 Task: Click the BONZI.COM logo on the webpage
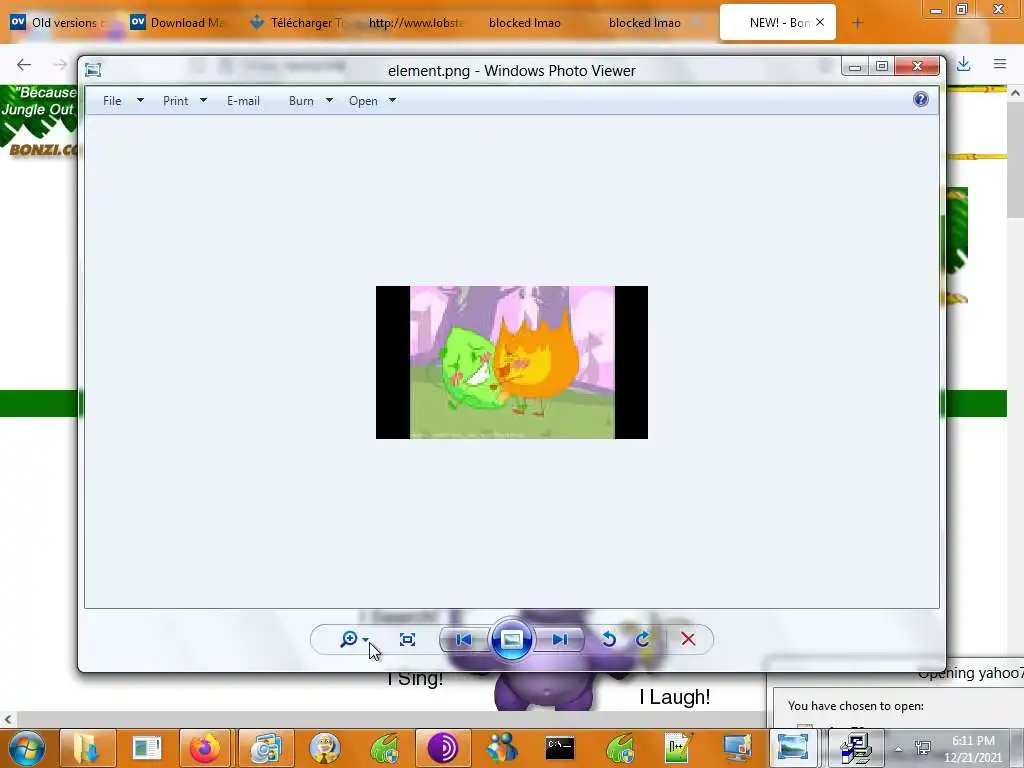point(43,150)
